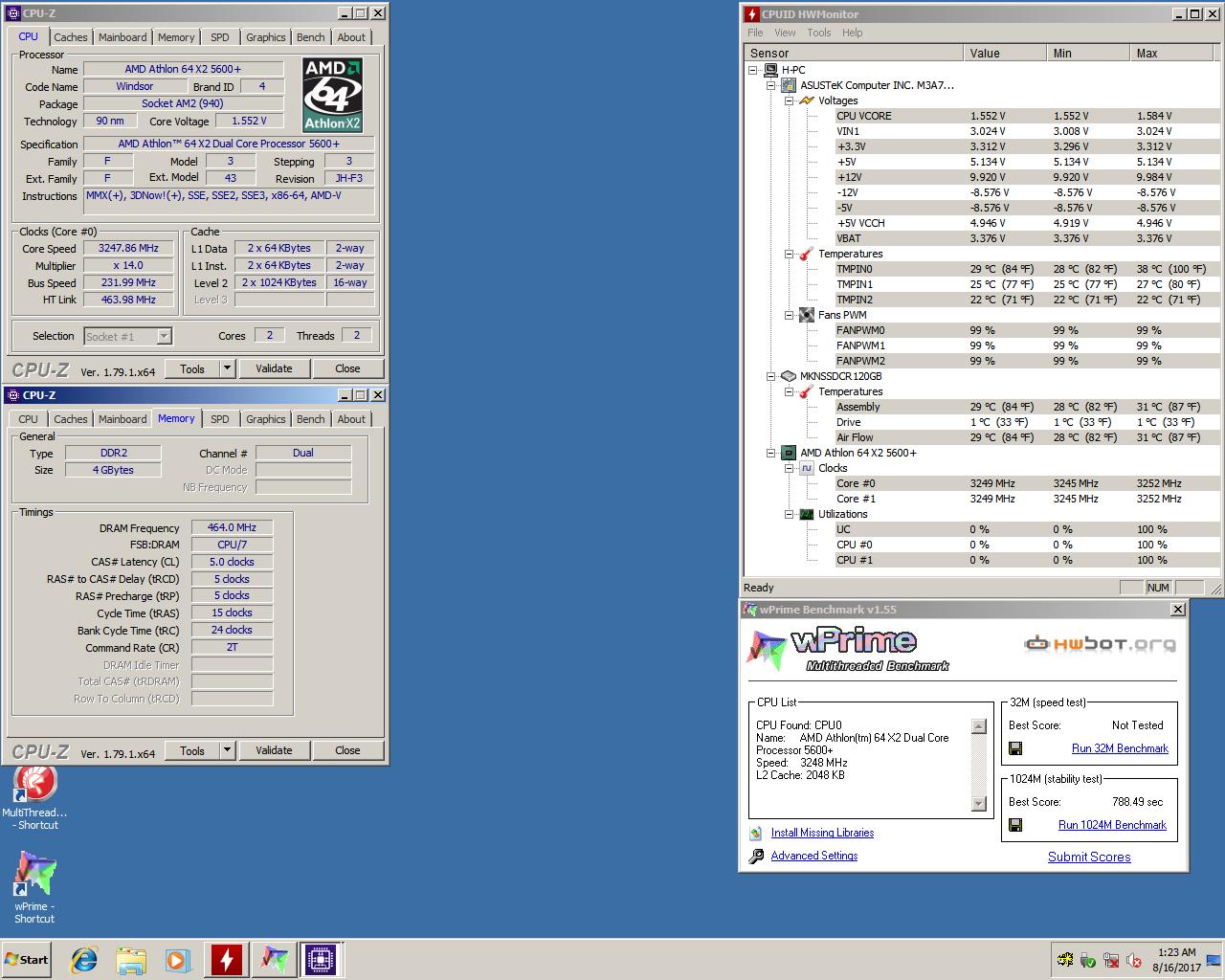
Task: Click the CPU List scrollbar up arrow
Action: pyautogui.click(x=978, y=726)
